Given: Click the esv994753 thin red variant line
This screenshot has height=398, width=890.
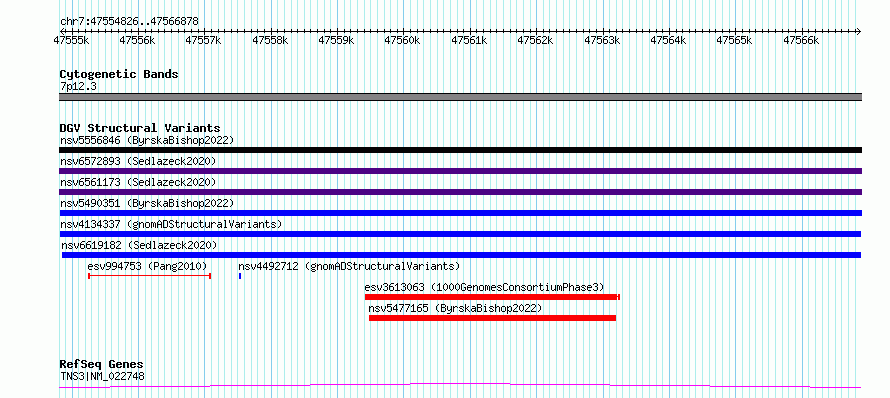Looking at the screenshot, I should 150,276.
